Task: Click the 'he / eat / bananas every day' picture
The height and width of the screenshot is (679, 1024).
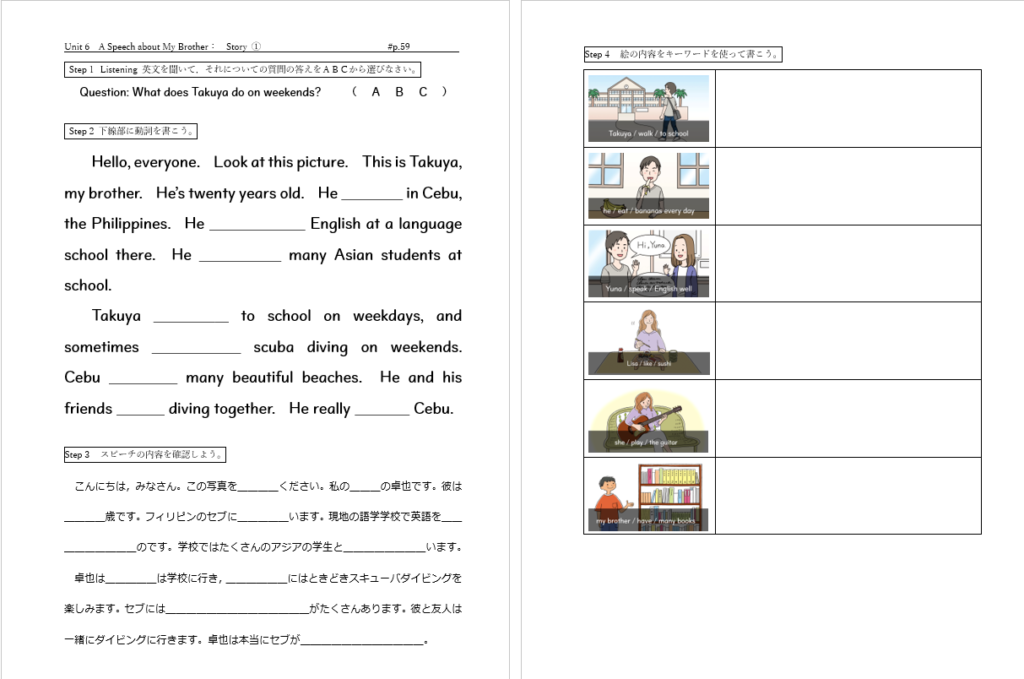Action: [x=648, y=186]
